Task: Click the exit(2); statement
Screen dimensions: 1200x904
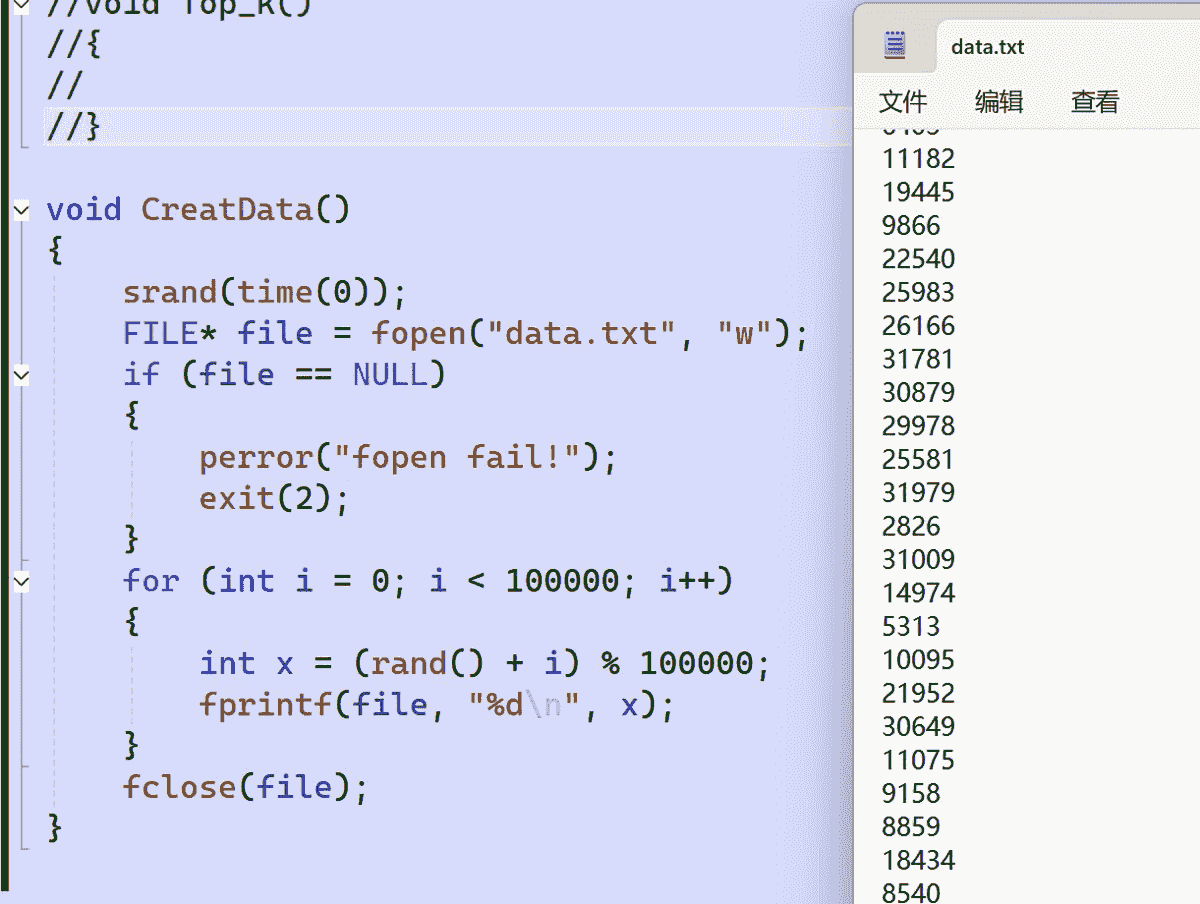Action: (x=274, y=498)
